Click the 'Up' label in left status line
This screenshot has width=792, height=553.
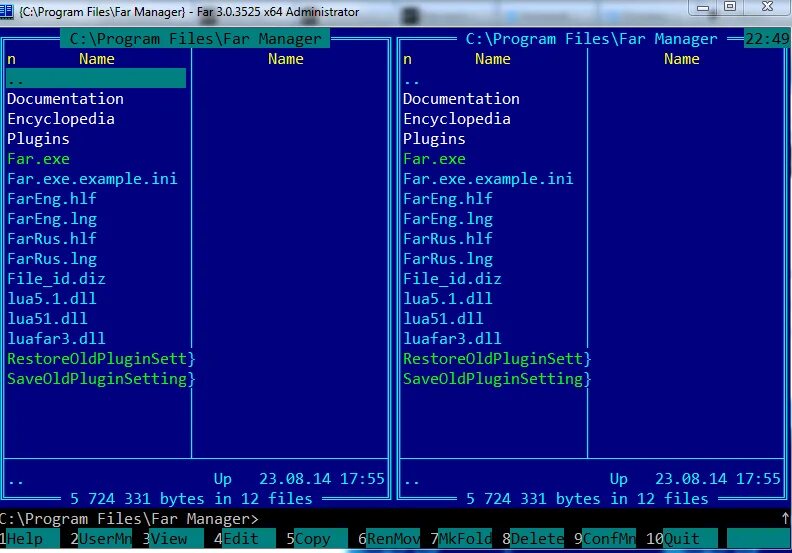tap(222, 479)
